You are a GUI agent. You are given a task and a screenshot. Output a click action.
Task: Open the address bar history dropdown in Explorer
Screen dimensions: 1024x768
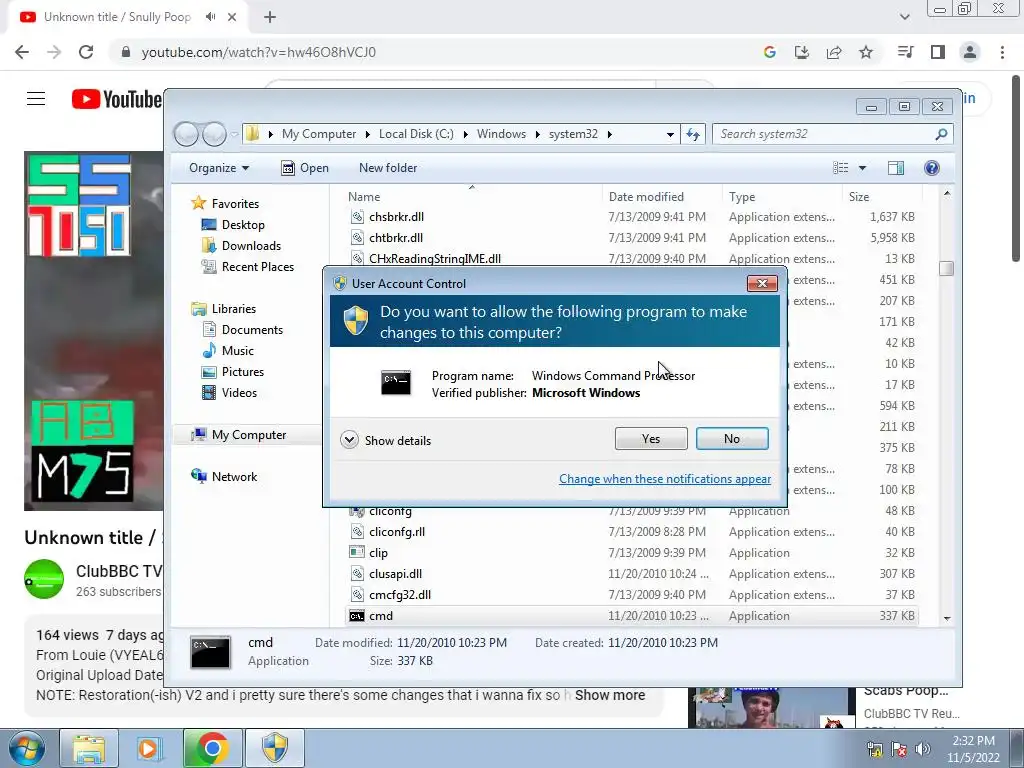pos(670,135)
